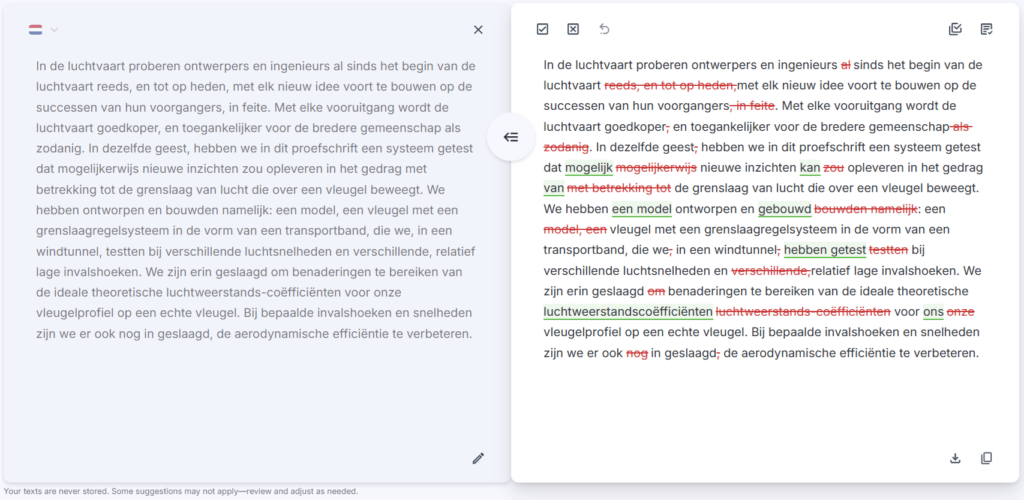This screenshot has height=500, width=1024.
Task: Download the corrected text
Action: [x=955, y=458]
